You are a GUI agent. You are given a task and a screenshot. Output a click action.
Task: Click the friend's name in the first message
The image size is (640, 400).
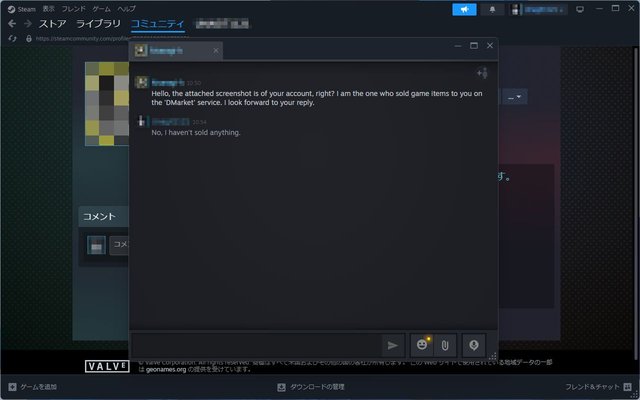[168, 83]
